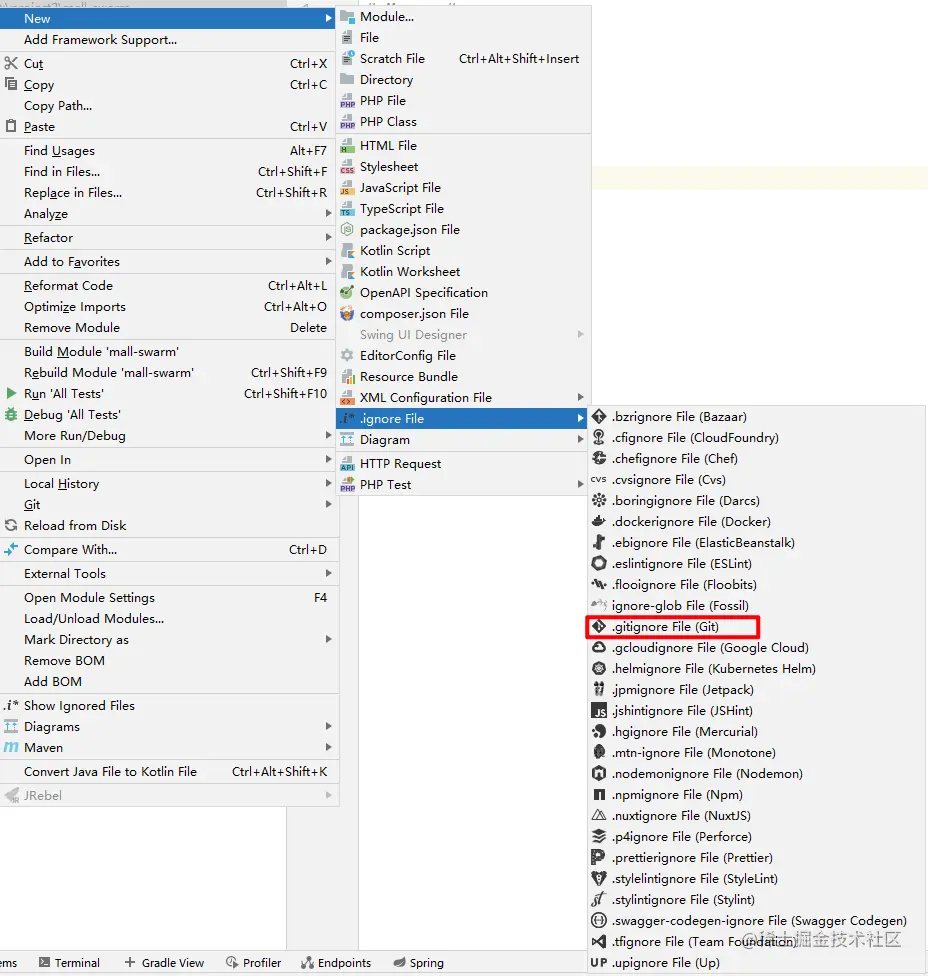Click the Docker whale icon for .dockerignore
The image size is (928, 976).
point(599,522)
